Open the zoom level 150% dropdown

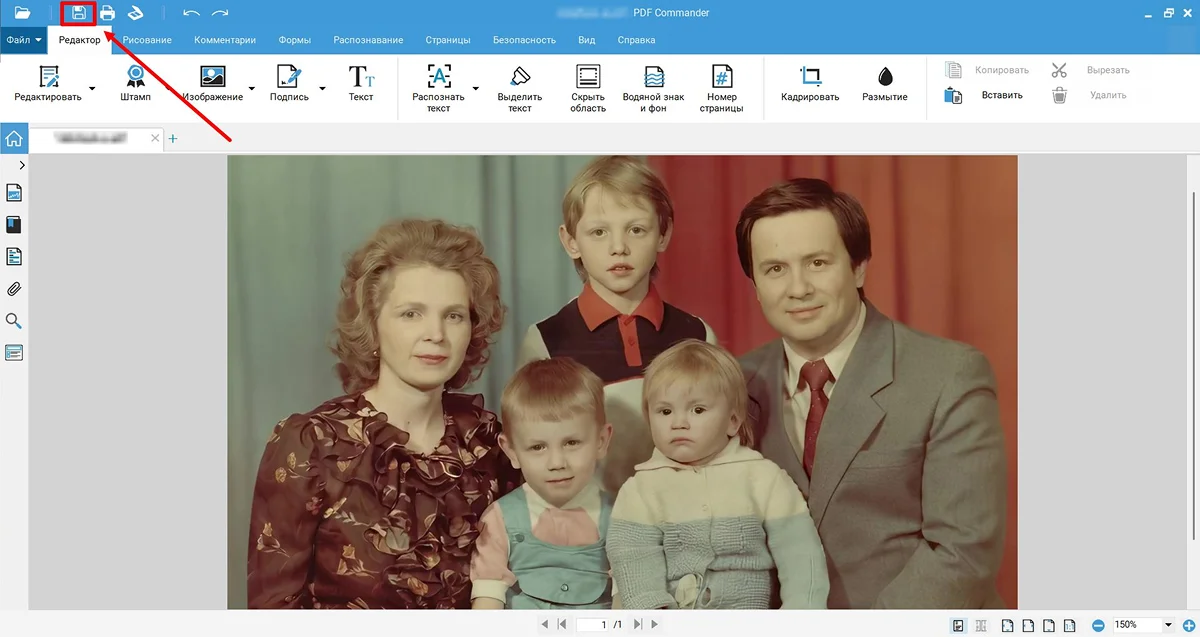tap(1167, 625)
